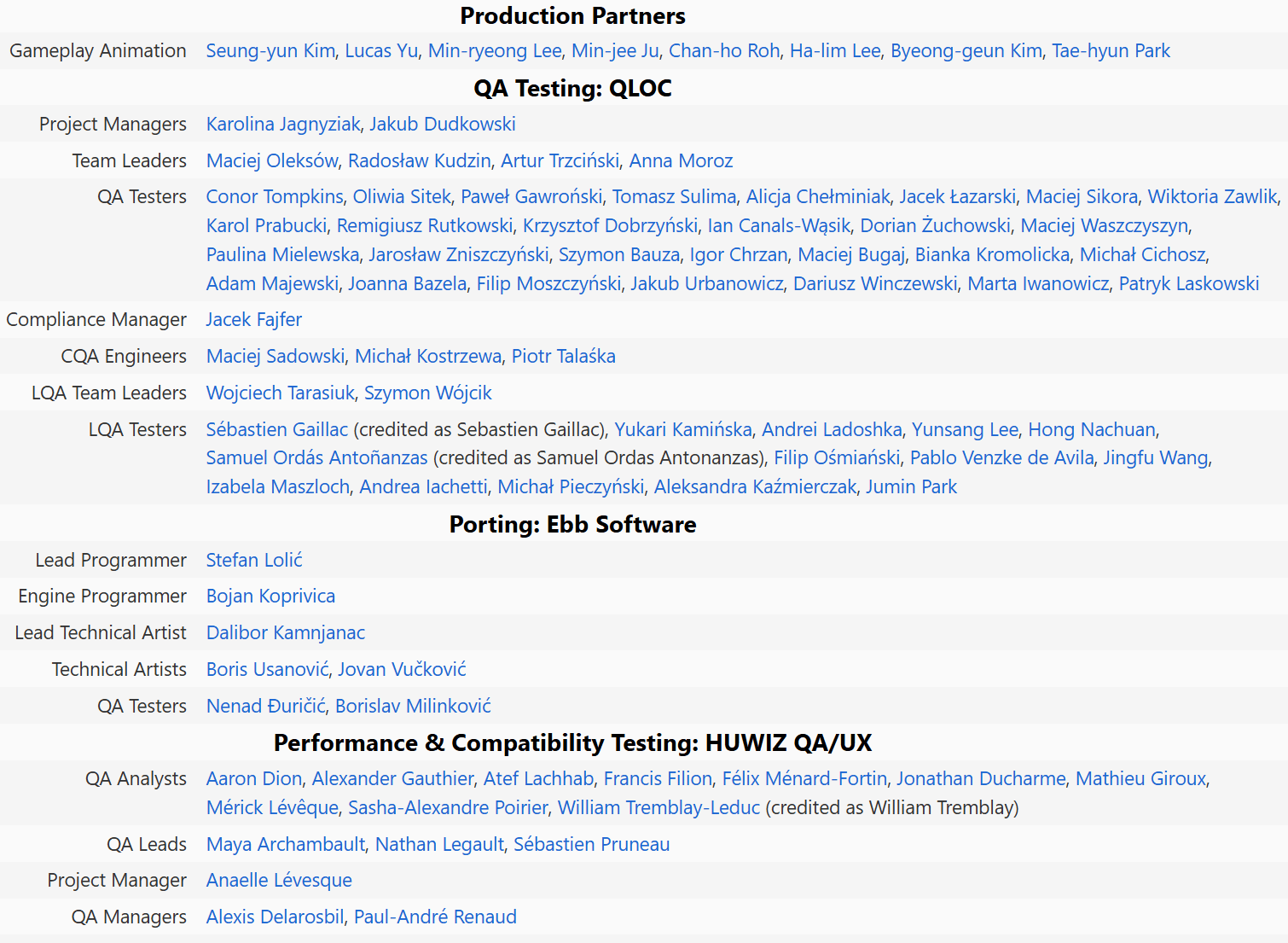Click the Anaelle Lévesque link
Viewport: 1288px width, 943px height.
click(x=279, y=881)
